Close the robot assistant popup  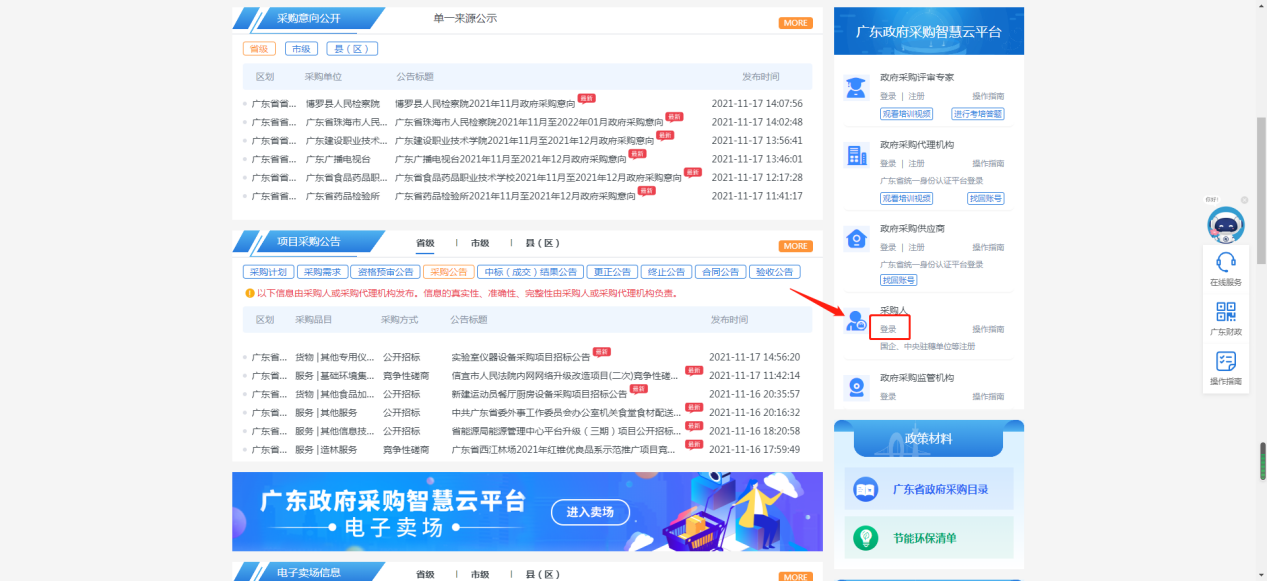pos(1245,200)
